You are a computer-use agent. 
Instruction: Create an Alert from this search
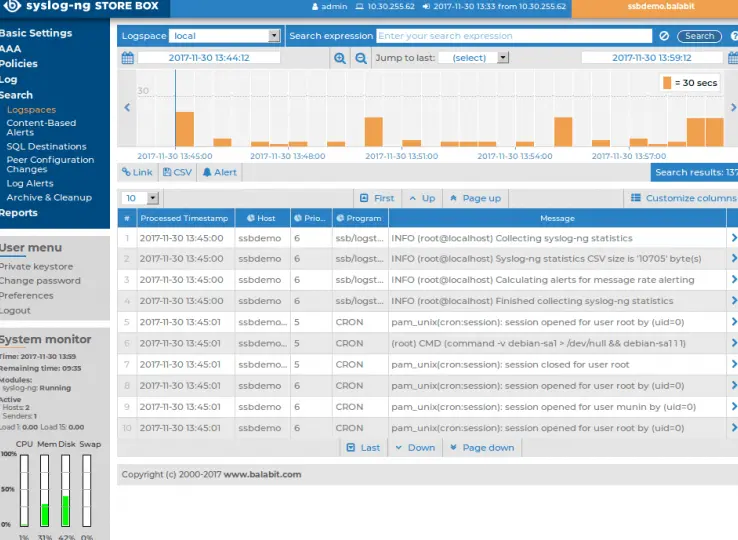tap(220, 172)
